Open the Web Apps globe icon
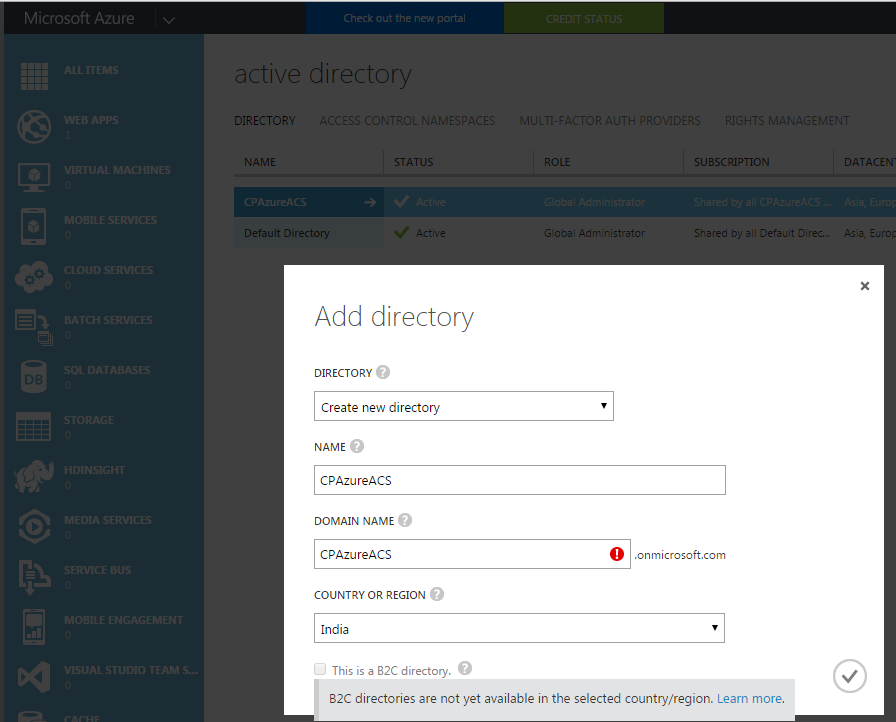Screen dimensions: 896x722 (x=34, y=126)
